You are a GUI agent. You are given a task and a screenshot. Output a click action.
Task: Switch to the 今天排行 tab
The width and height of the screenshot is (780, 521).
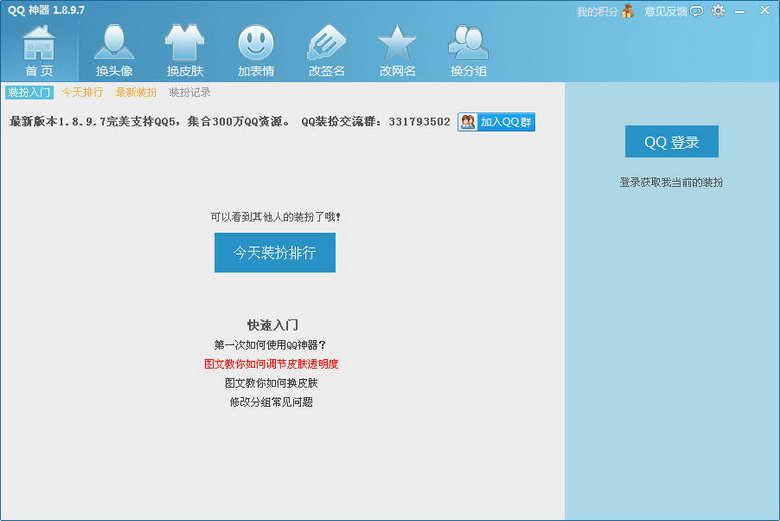pyautogui.click(x=83, y=92)
